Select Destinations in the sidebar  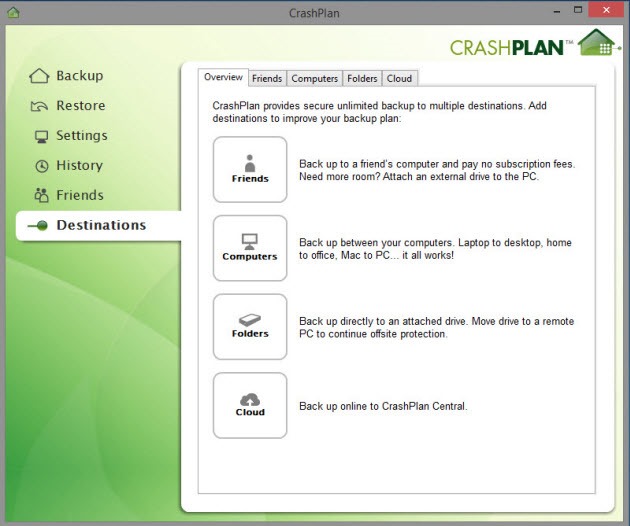98,225
